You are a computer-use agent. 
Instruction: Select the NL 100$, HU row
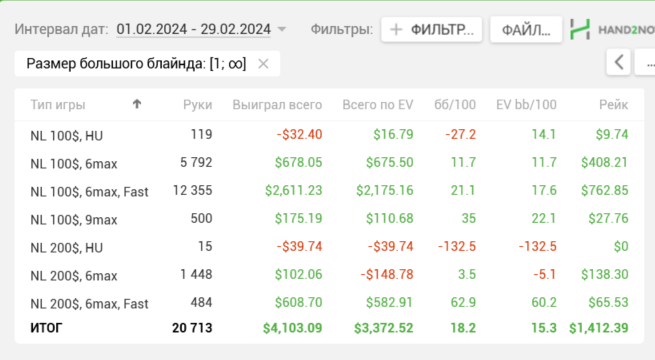pos(329,135)
